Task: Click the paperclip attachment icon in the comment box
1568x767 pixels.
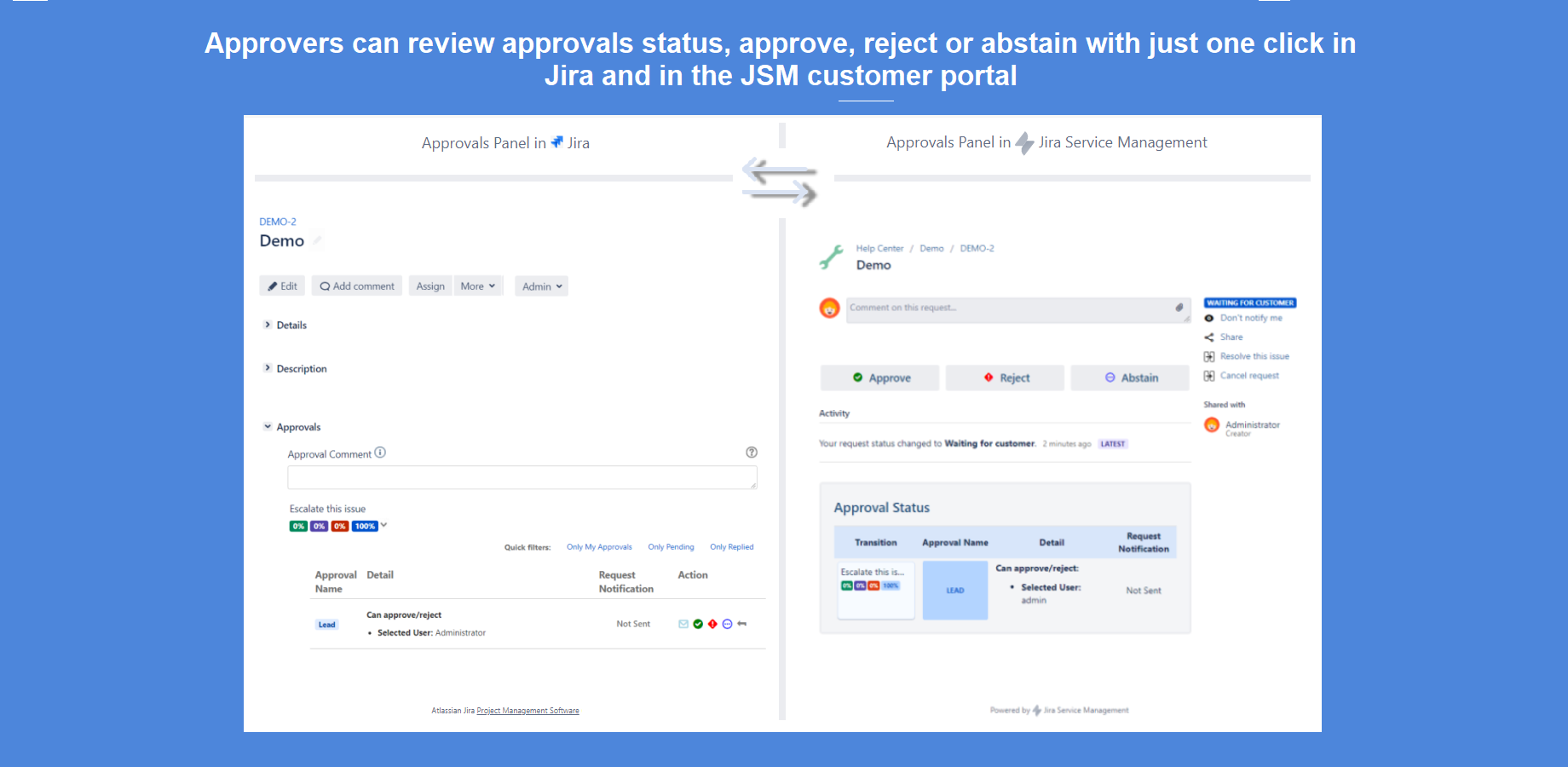Action: (1179, 309)
